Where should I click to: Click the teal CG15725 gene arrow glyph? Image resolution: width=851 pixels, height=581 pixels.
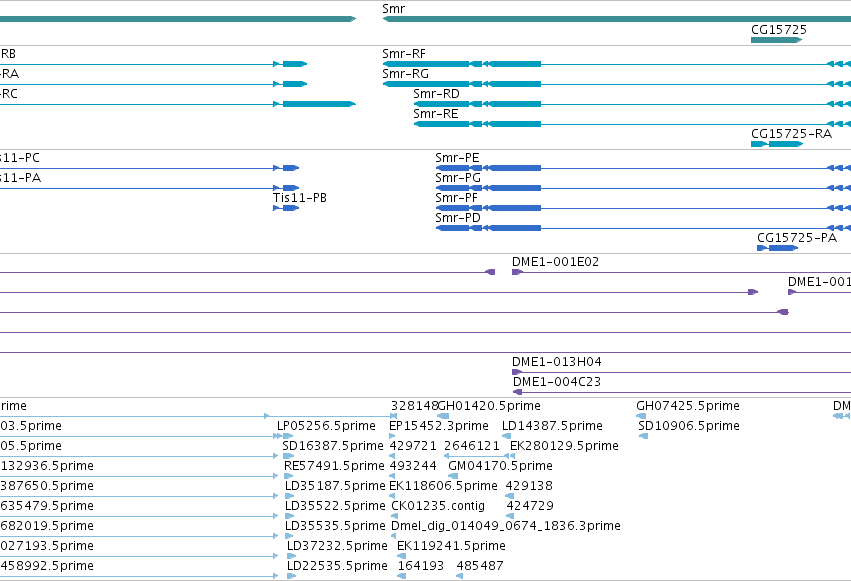777,40
